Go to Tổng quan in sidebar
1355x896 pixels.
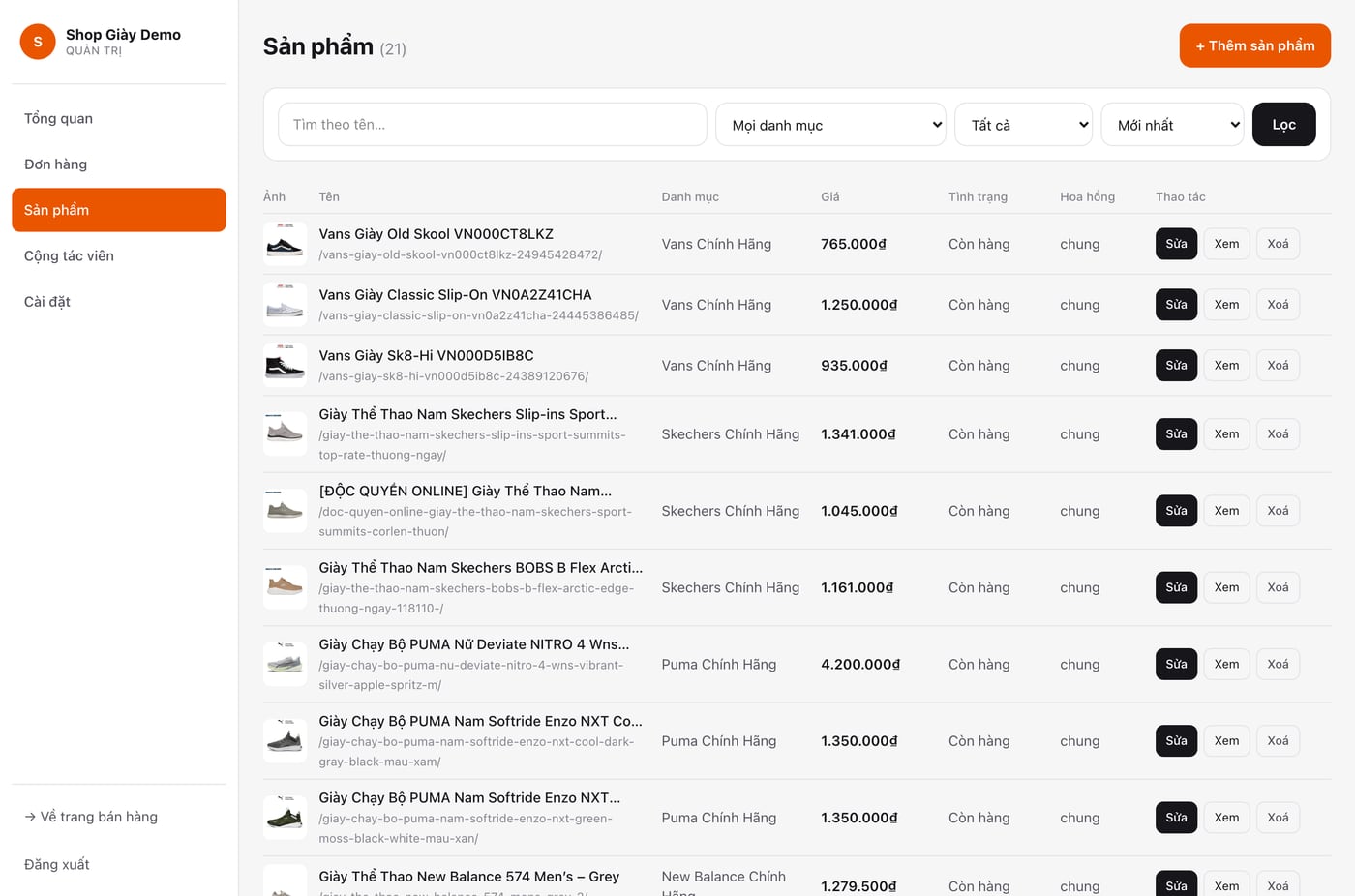point(119,118)
